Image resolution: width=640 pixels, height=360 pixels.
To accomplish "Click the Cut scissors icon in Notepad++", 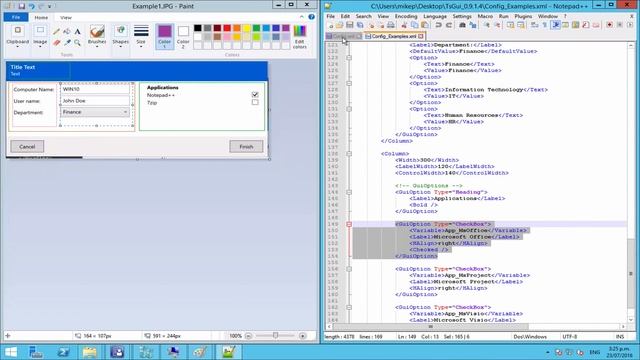I will coord(404,25).
